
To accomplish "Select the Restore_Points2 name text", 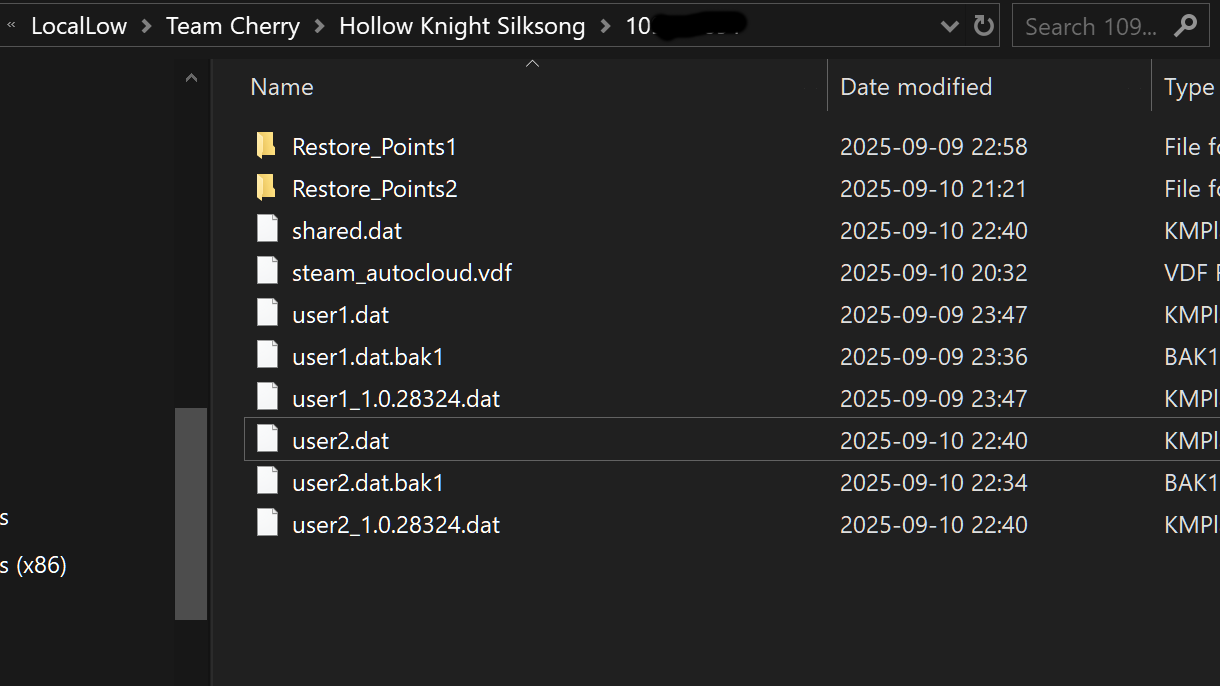I will [x=374, y=189].
